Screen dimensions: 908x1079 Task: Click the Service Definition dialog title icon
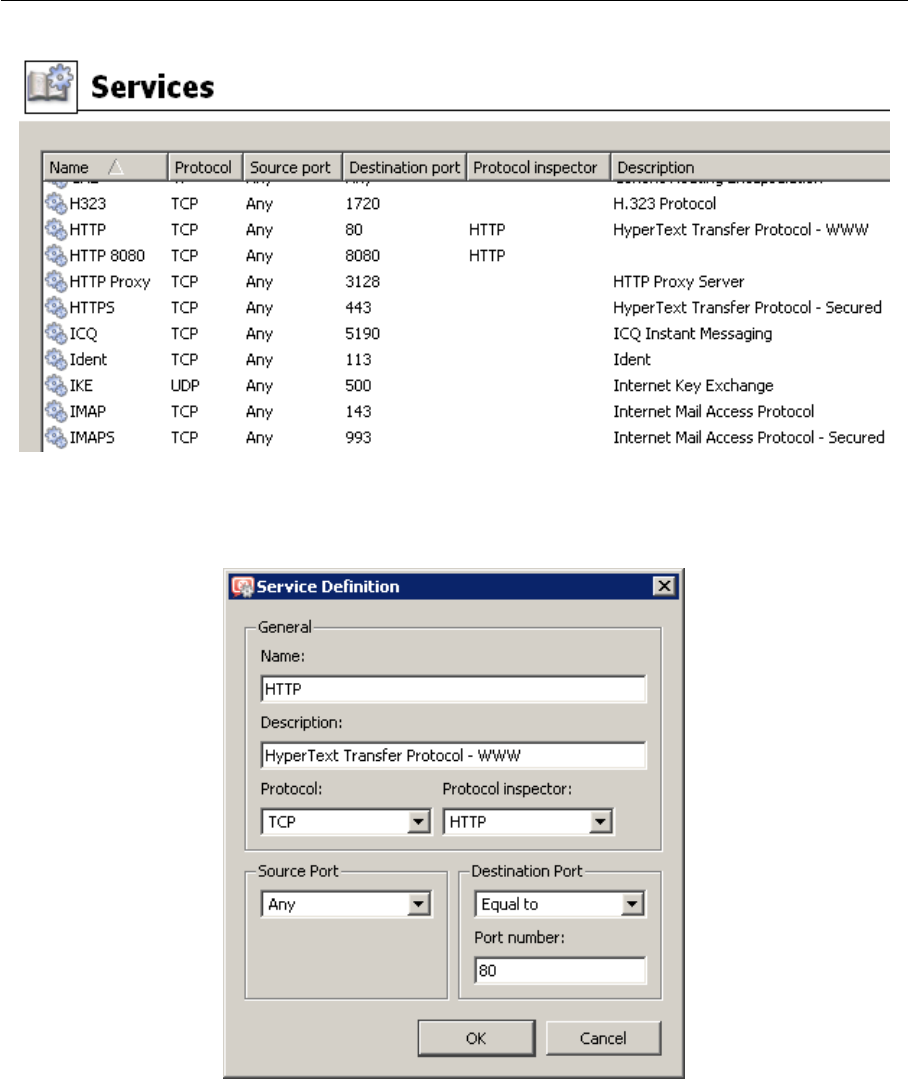(243, 587)
